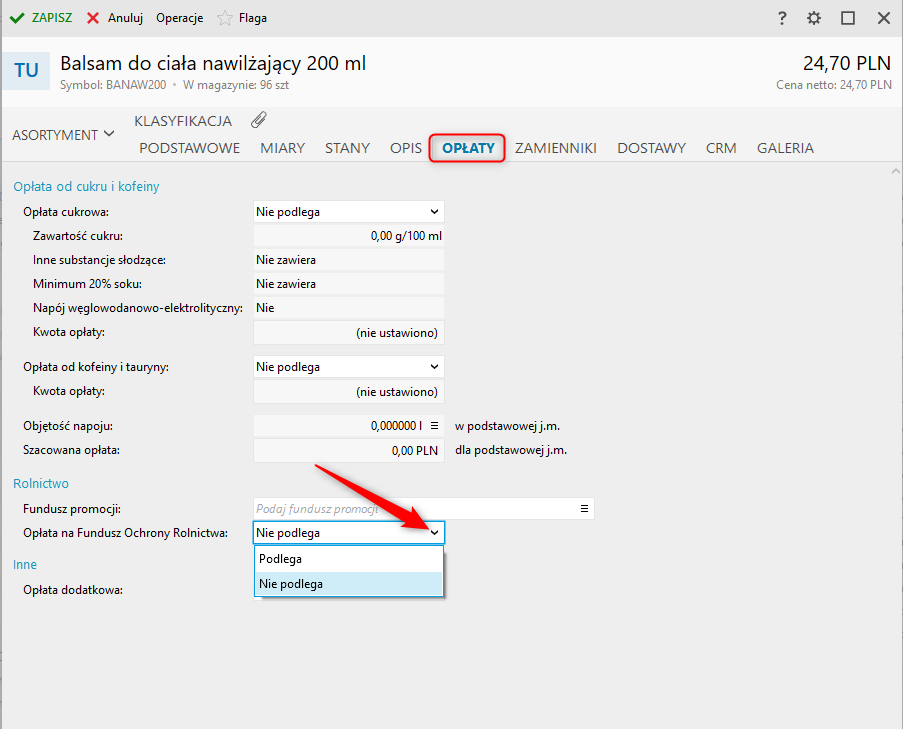Open the CRM tab
Viewport: 903px width, 729px height.
[721, 148]
